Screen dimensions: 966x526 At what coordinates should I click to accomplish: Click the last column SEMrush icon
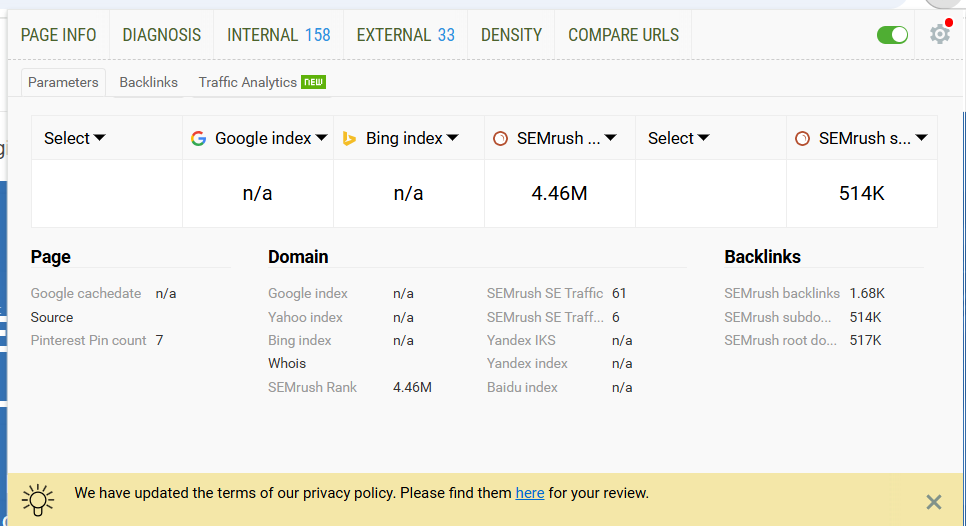[802, 138]
